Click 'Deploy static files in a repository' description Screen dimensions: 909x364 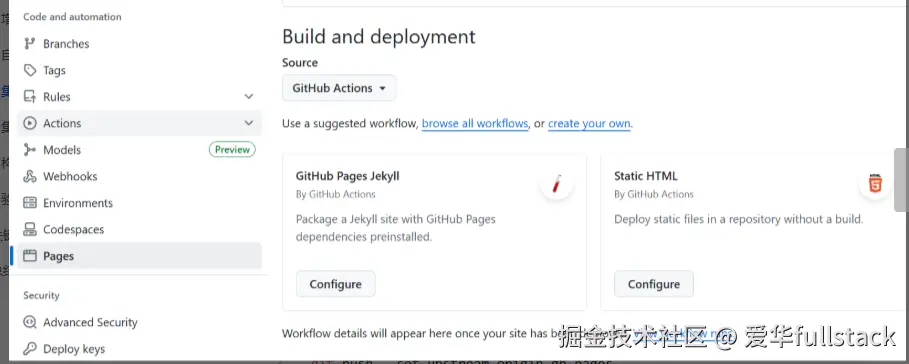point(739,220)
